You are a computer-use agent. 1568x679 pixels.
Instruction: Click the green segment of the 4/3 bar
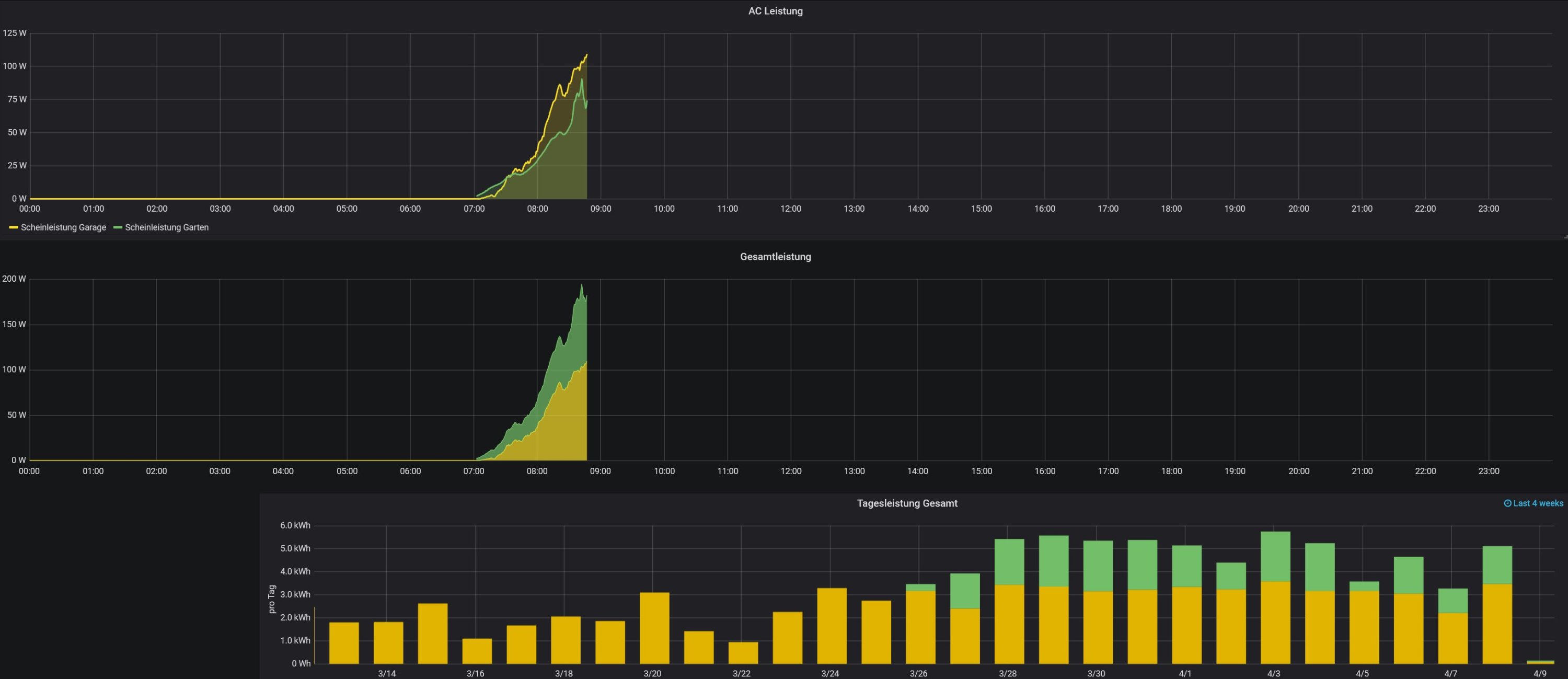coord(1275,556)
